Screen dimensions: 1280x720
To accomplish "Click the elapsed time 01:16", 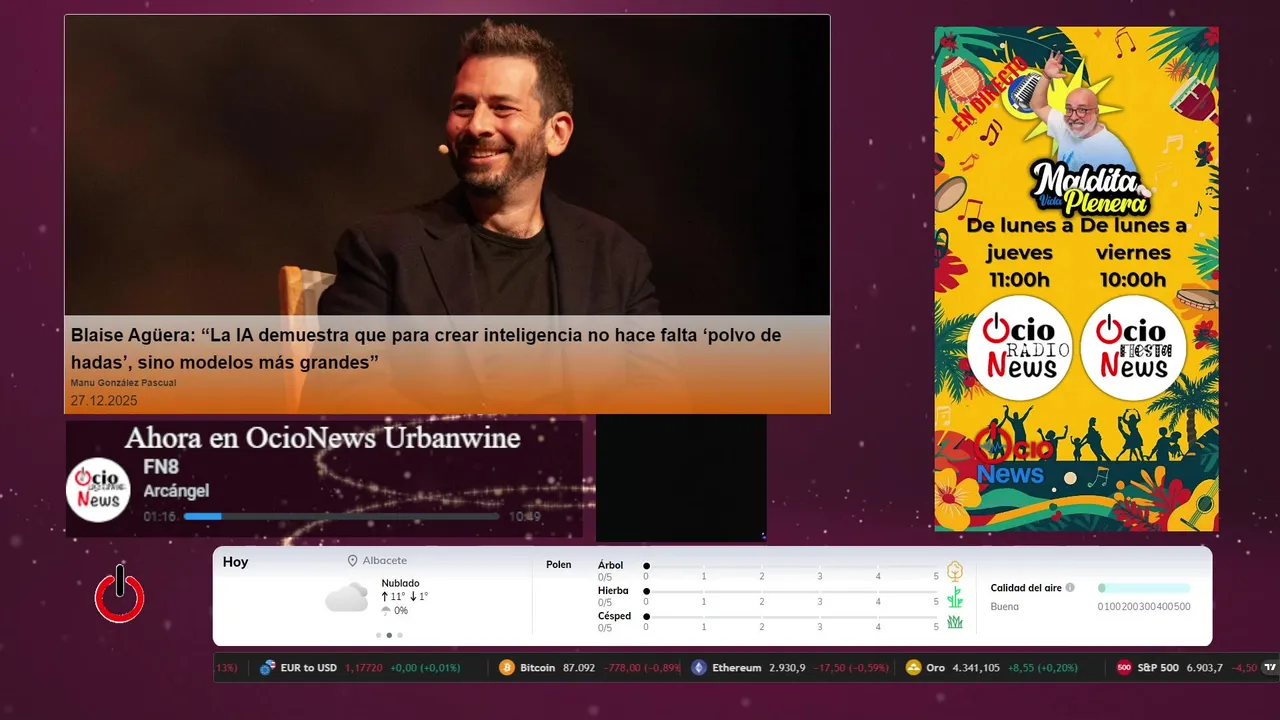I will 159,517.
